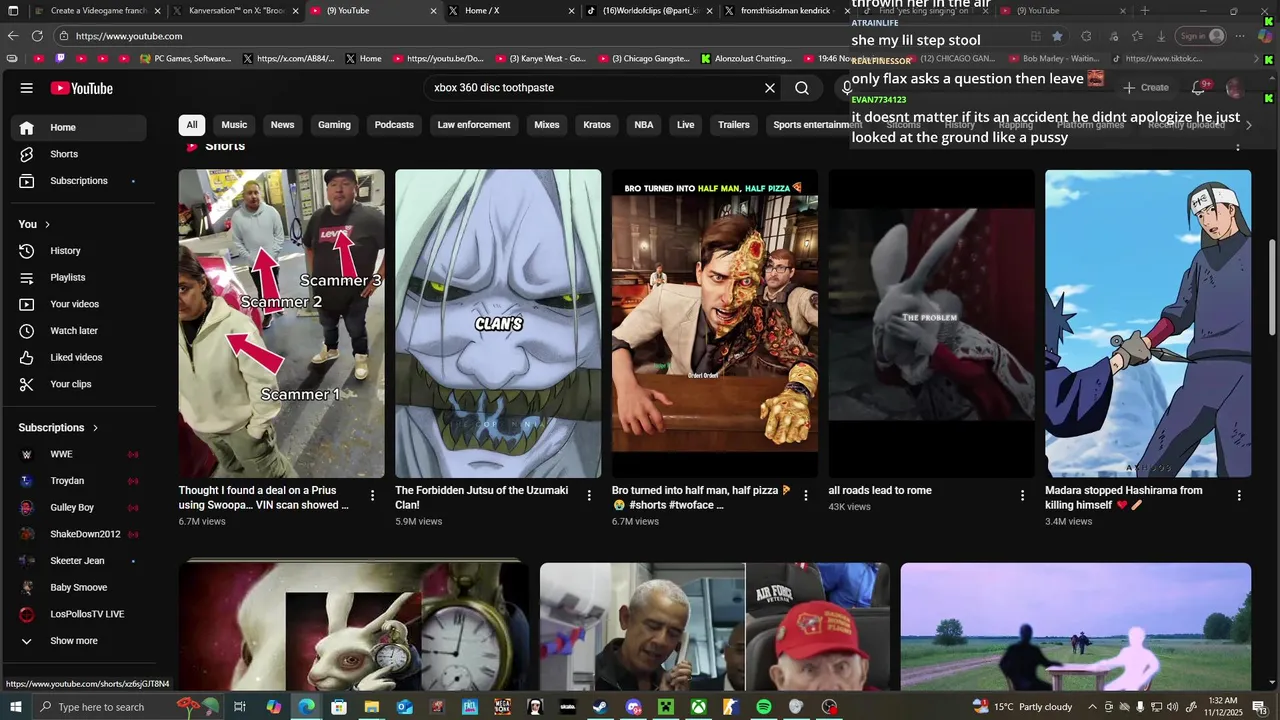Expand the Subscriptions heading chevron above WWE
This screenshot has width=1280, height=720.
tap(96, 428)
